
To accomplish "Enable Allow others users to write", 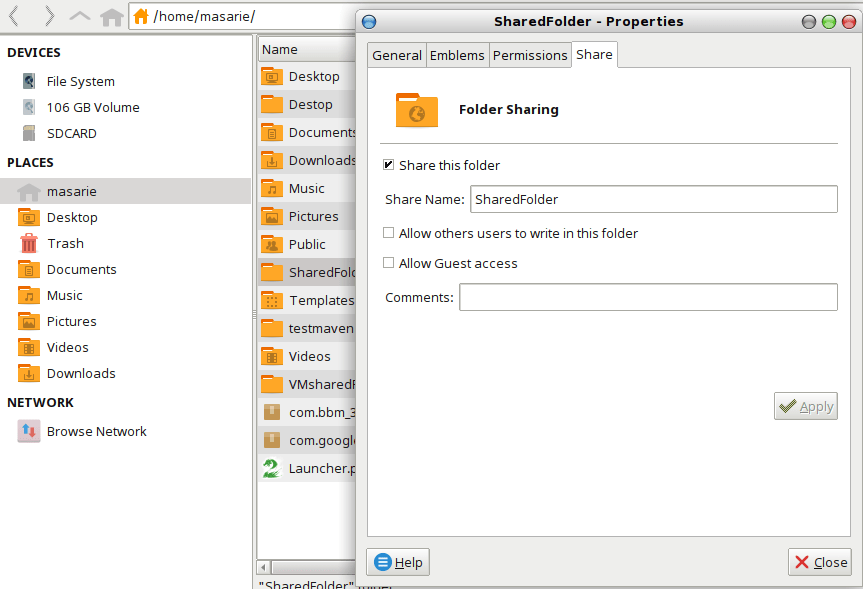I will point(388,233).
